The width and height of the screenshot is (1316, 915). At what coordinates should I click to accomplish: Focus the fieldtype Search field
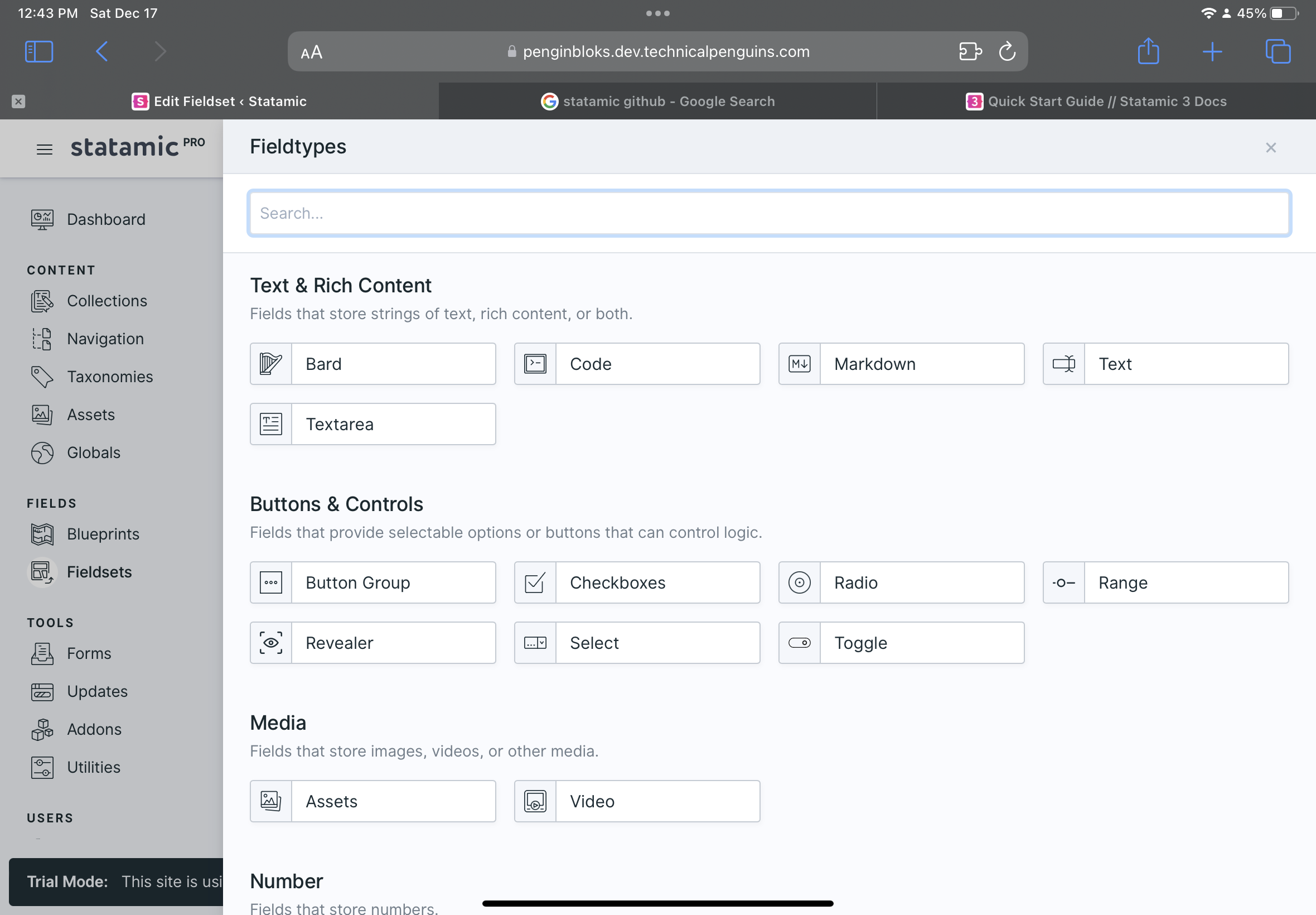click(x=770, y=213)
